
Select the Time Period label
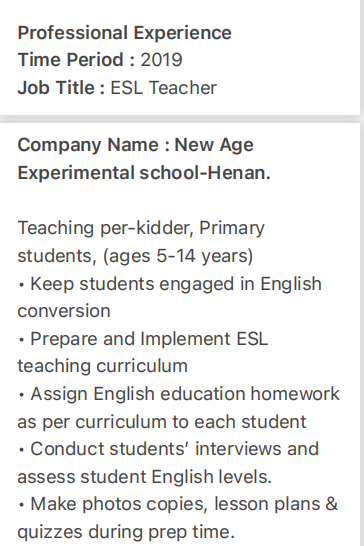coord(76,60)
